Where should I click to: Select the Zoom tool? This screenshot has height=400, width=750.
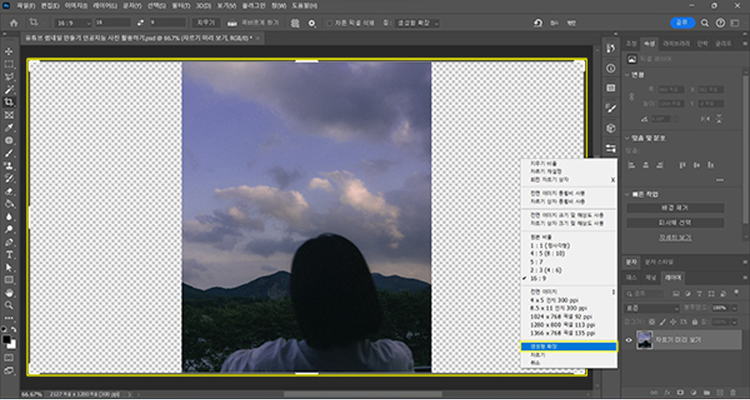pos(9,305)
